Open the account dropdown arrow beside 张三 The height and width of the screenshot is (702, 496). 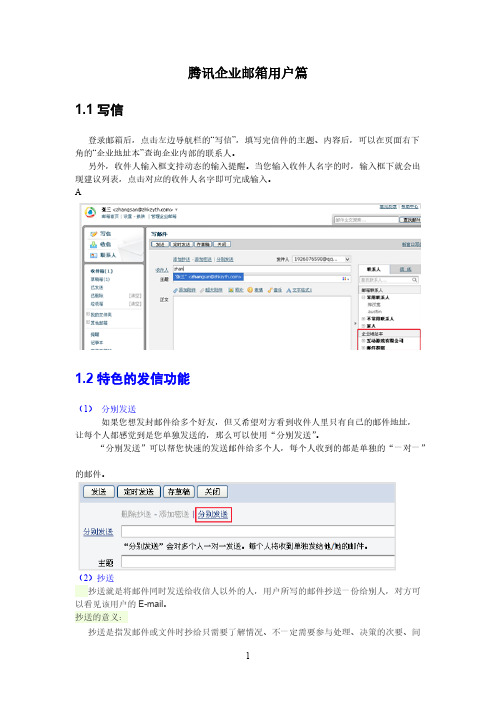[176, 210]
